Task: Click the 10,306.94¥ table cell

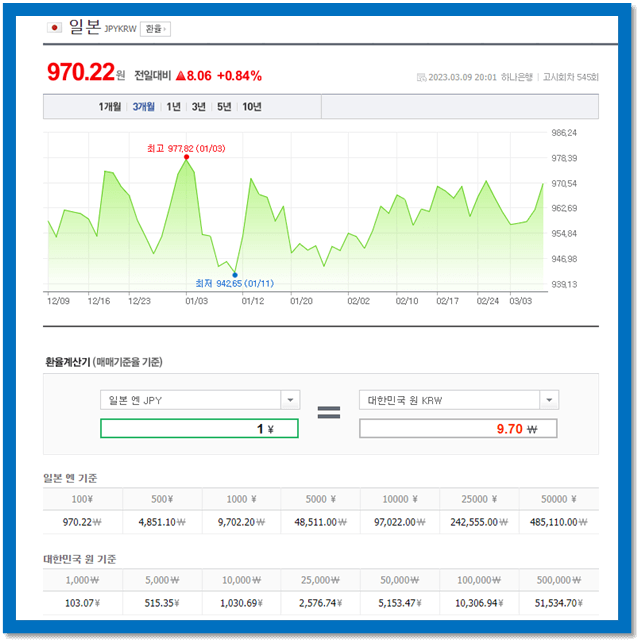Action: pyautogui.click(x=479, y=603)
